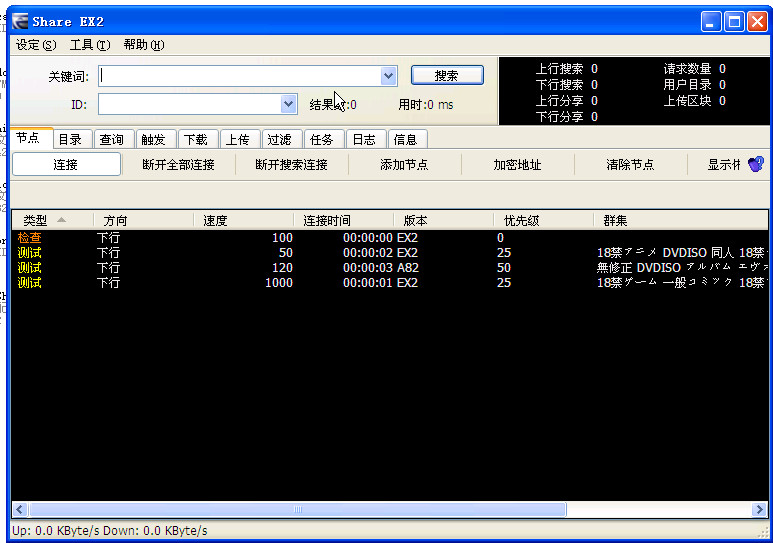Click the Share EX2 title bar icon
This screenshot has height=543, width=773.
click(x=20, y=22)
